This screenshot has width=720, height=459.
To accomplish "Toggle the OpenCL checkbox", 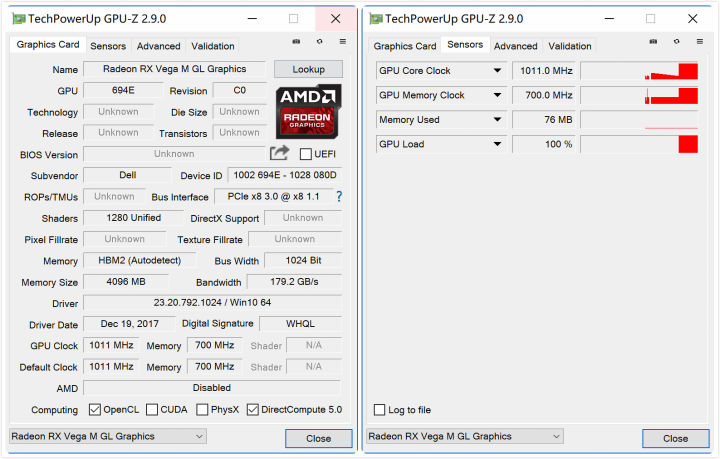I will point(95,409).
